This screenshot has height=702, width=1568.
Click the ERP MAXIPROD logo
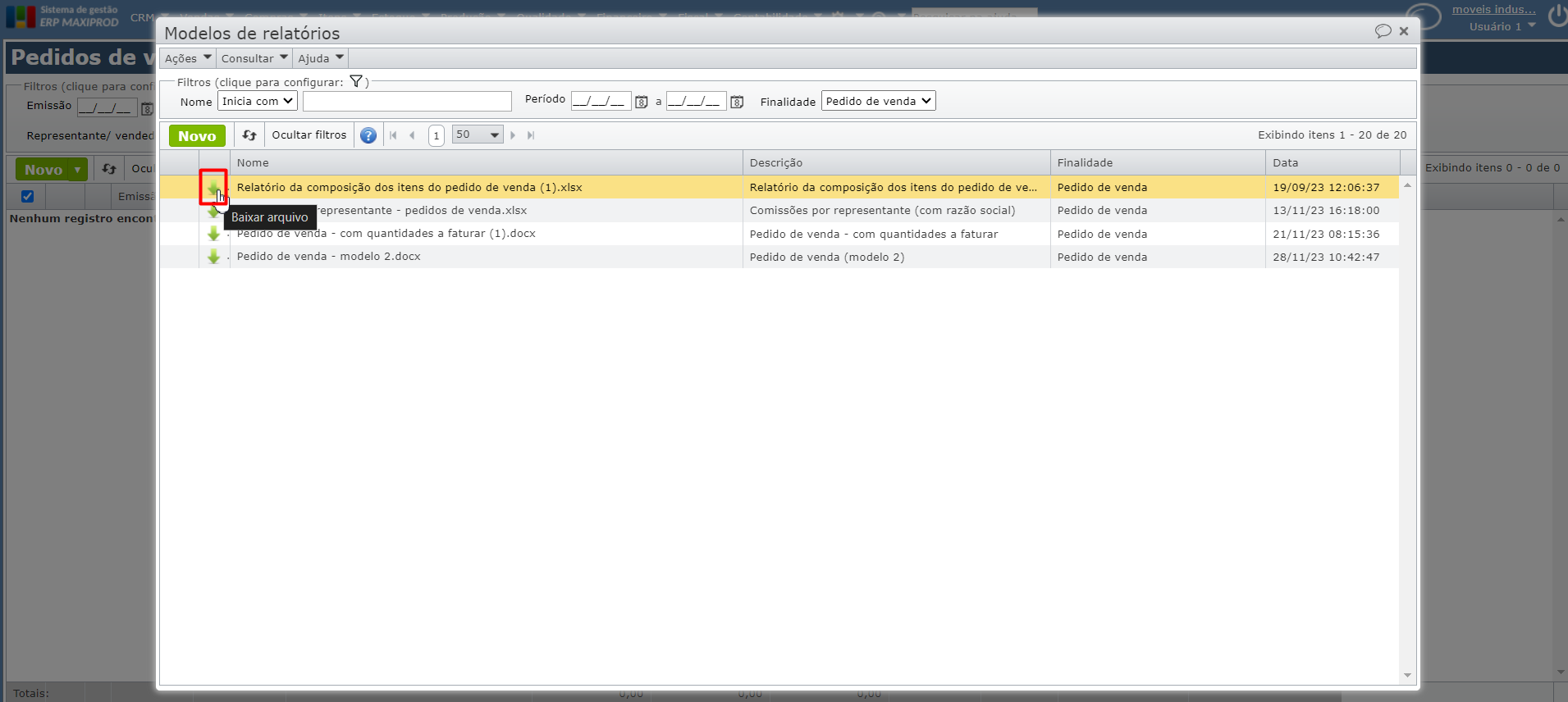(x=63, y=16)
